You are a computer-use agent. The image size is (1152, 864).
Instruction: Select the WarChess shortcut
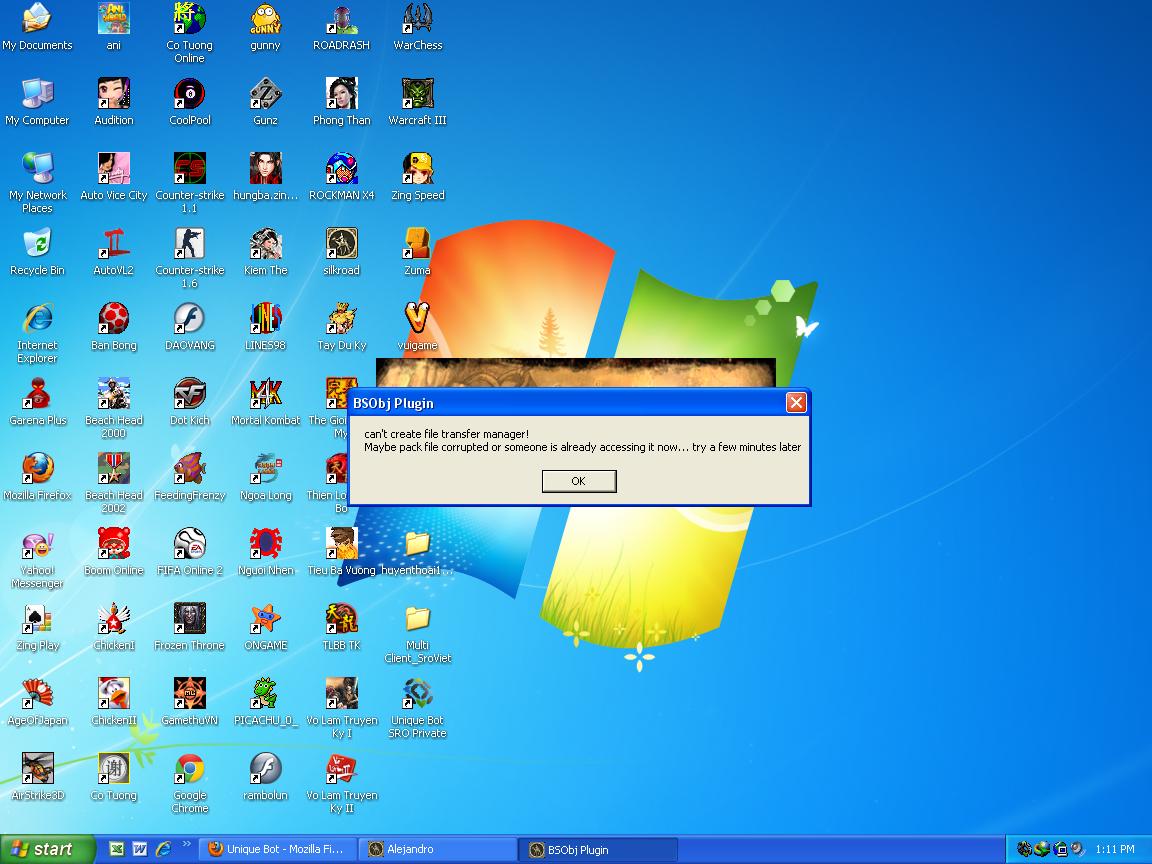tap(417, 28)
